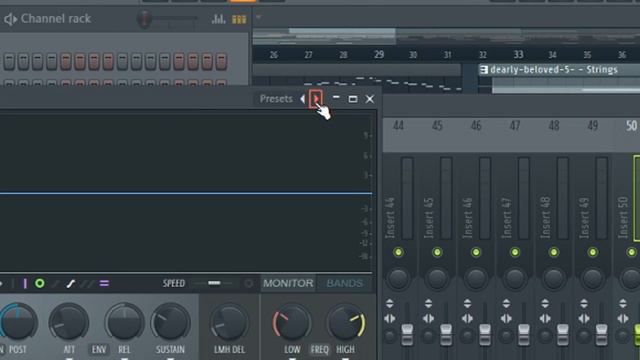Mute mixer track Insert 47

[515, 252]
